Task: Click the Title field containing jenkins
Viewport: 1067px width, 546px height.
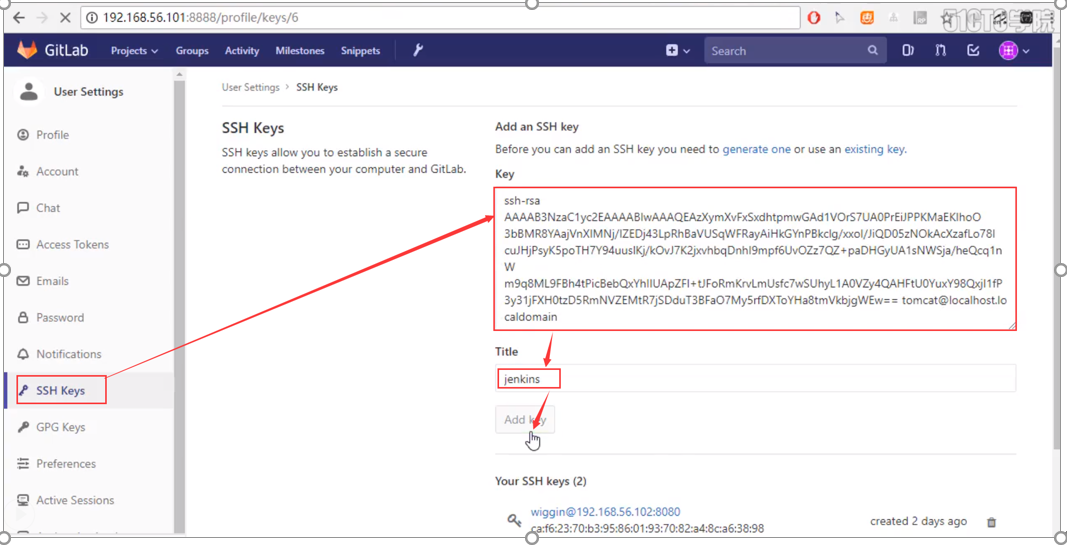Action: 756,379
